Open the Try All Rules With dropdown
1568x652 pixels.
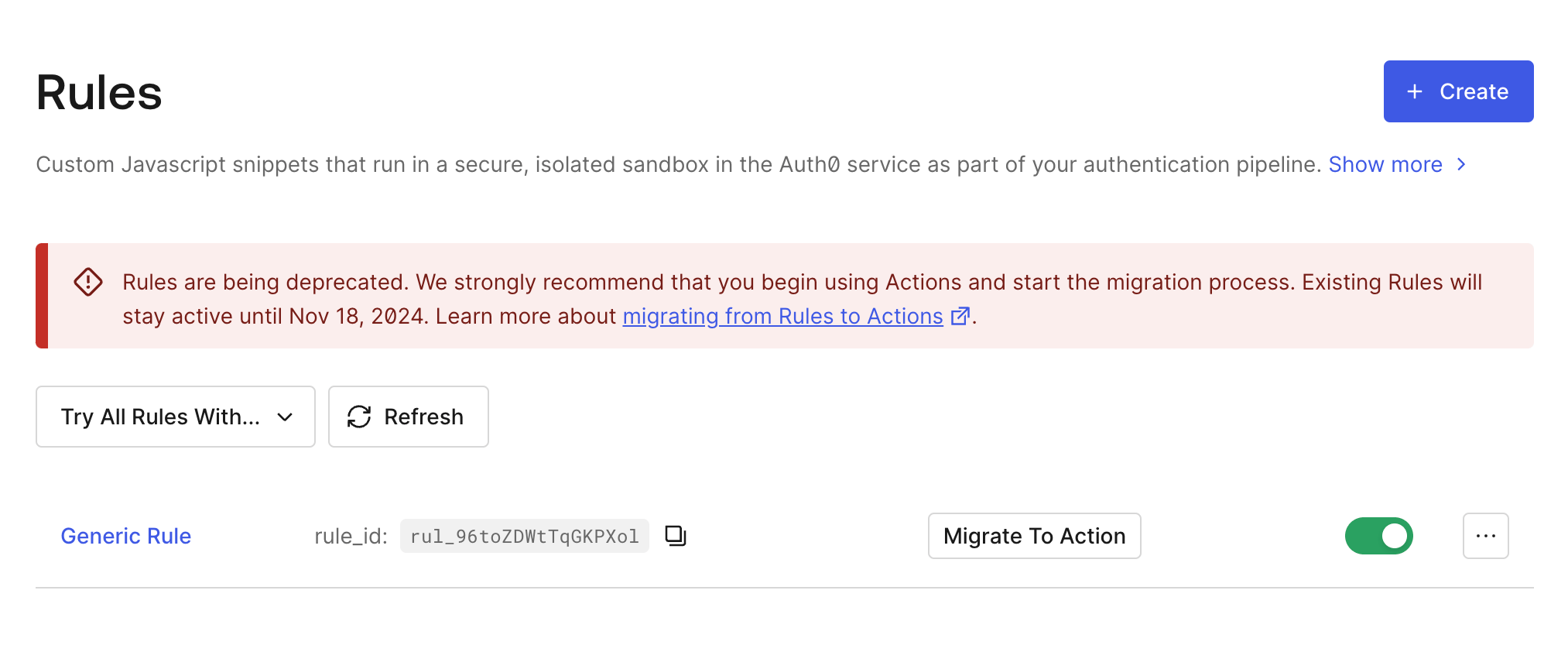[176, 417]
